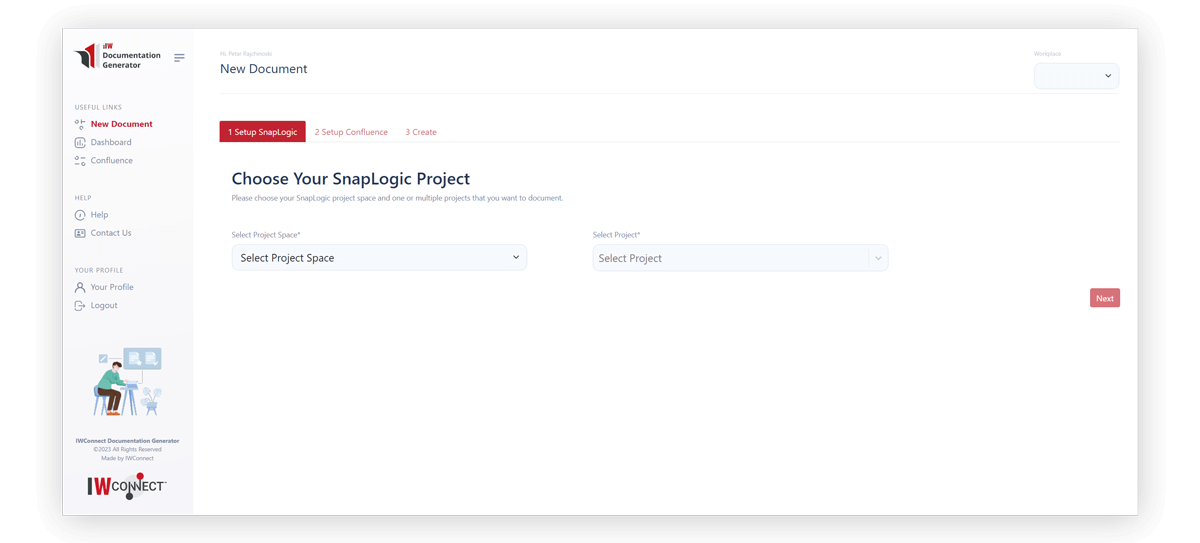Click the Choose Your SnapLogic Project heading
The image size is (1200, 543).
[351, 179]
